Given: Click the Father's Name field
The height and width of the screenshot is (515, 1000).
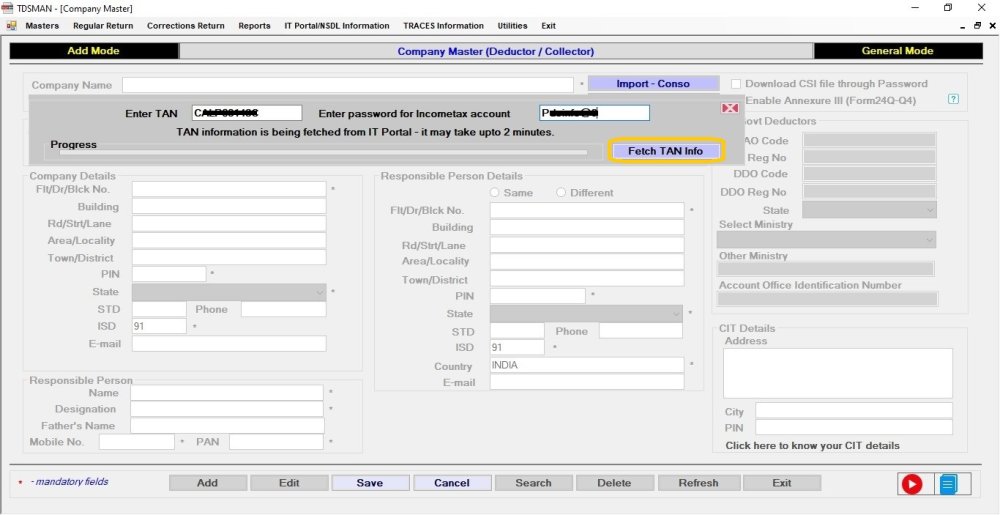Looking at the screenshot, I should pyautogui.click(x=227, y=426).
